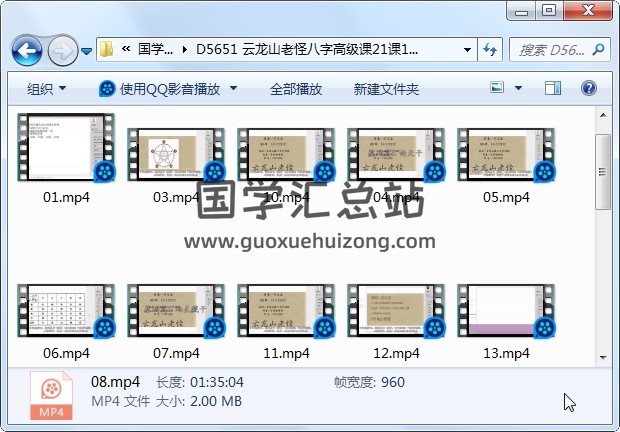Toggle the preview pane button
The height and width of the screenshot is (432, 620).
(553, 88)
